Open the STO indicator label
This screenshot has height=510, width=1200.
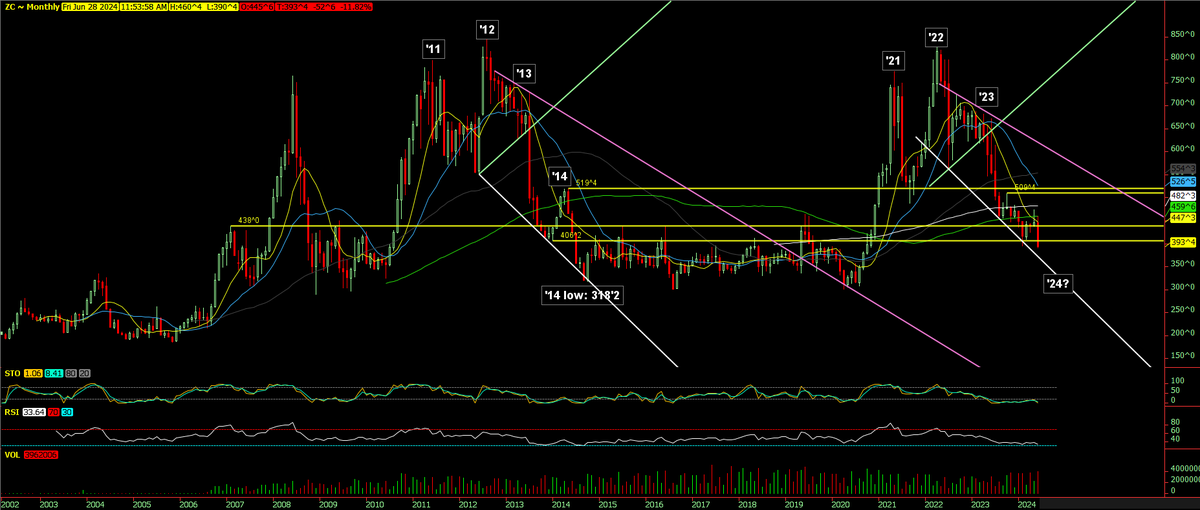click(12, 373)
